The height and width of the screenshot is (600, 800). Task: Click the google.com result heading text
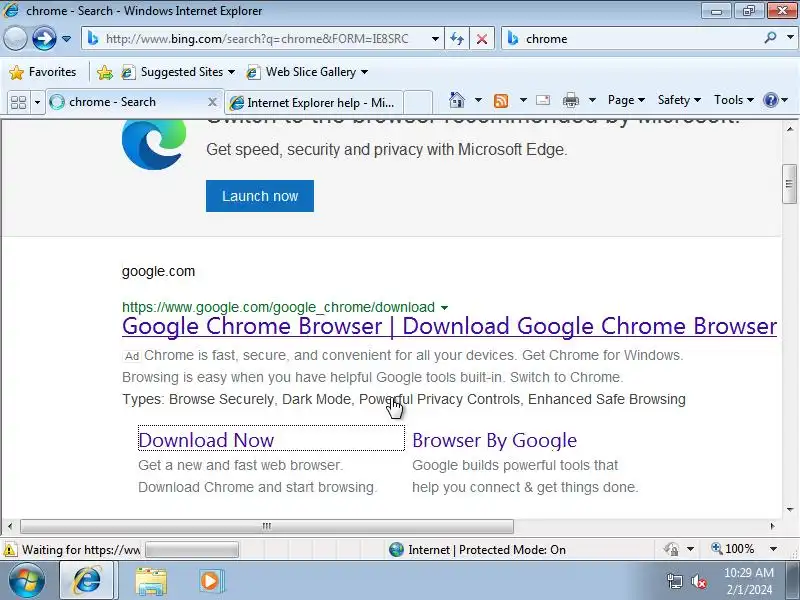(x=158, y=271)
